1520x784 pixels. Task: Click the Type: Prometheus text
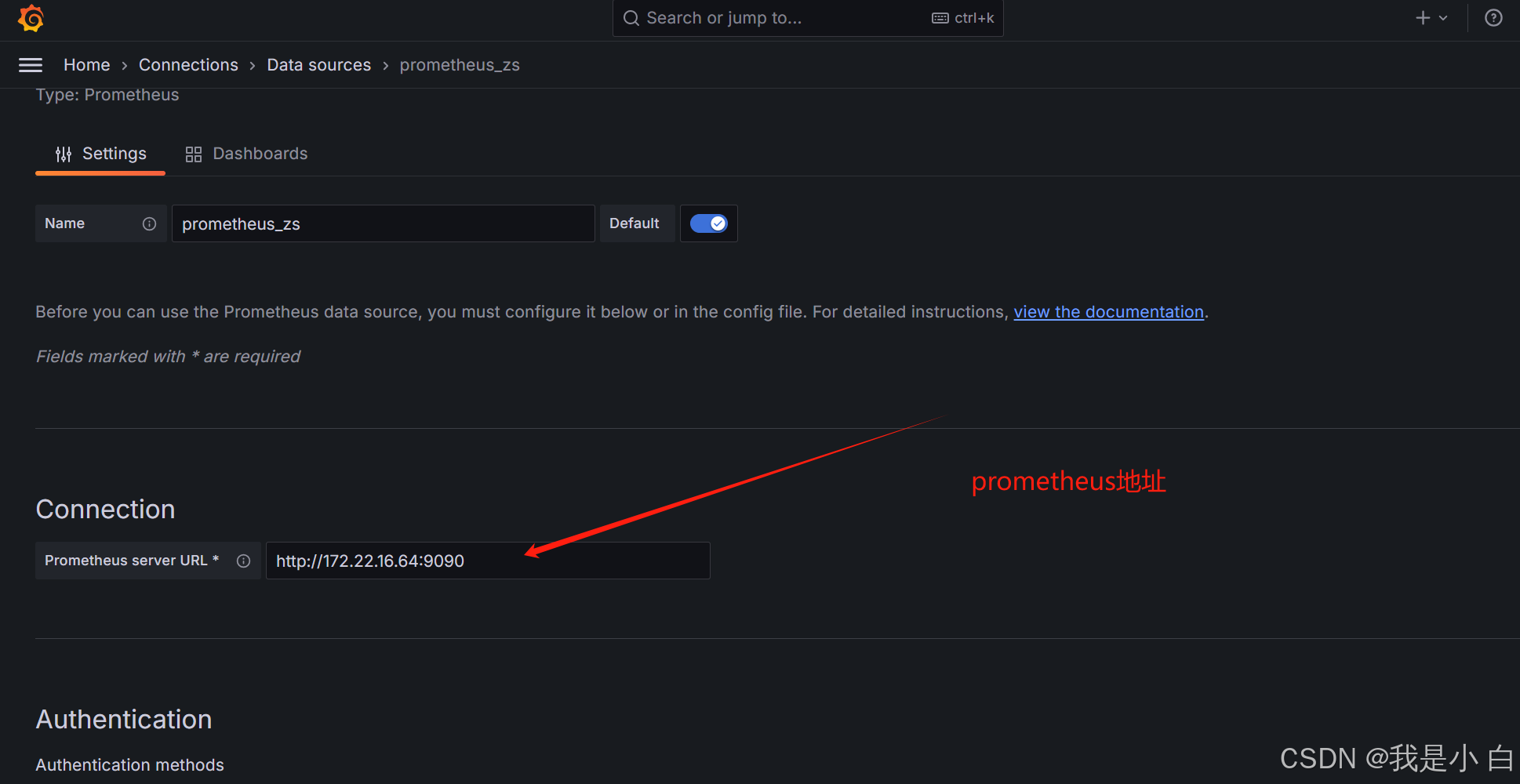pos(107,95)
